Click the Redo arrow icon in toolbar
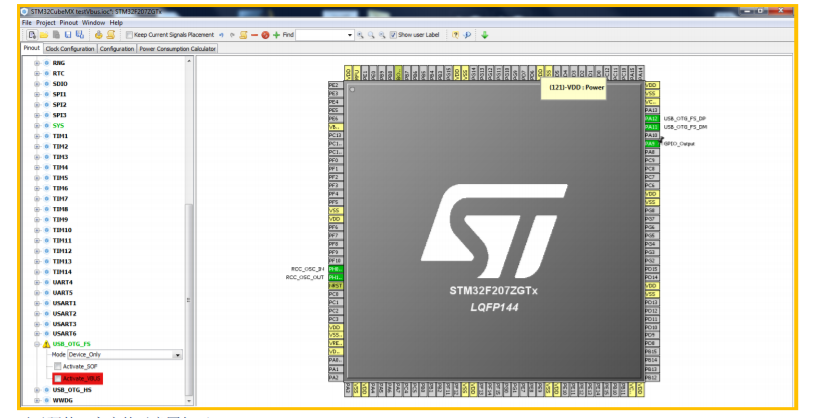 pos(232,35)
